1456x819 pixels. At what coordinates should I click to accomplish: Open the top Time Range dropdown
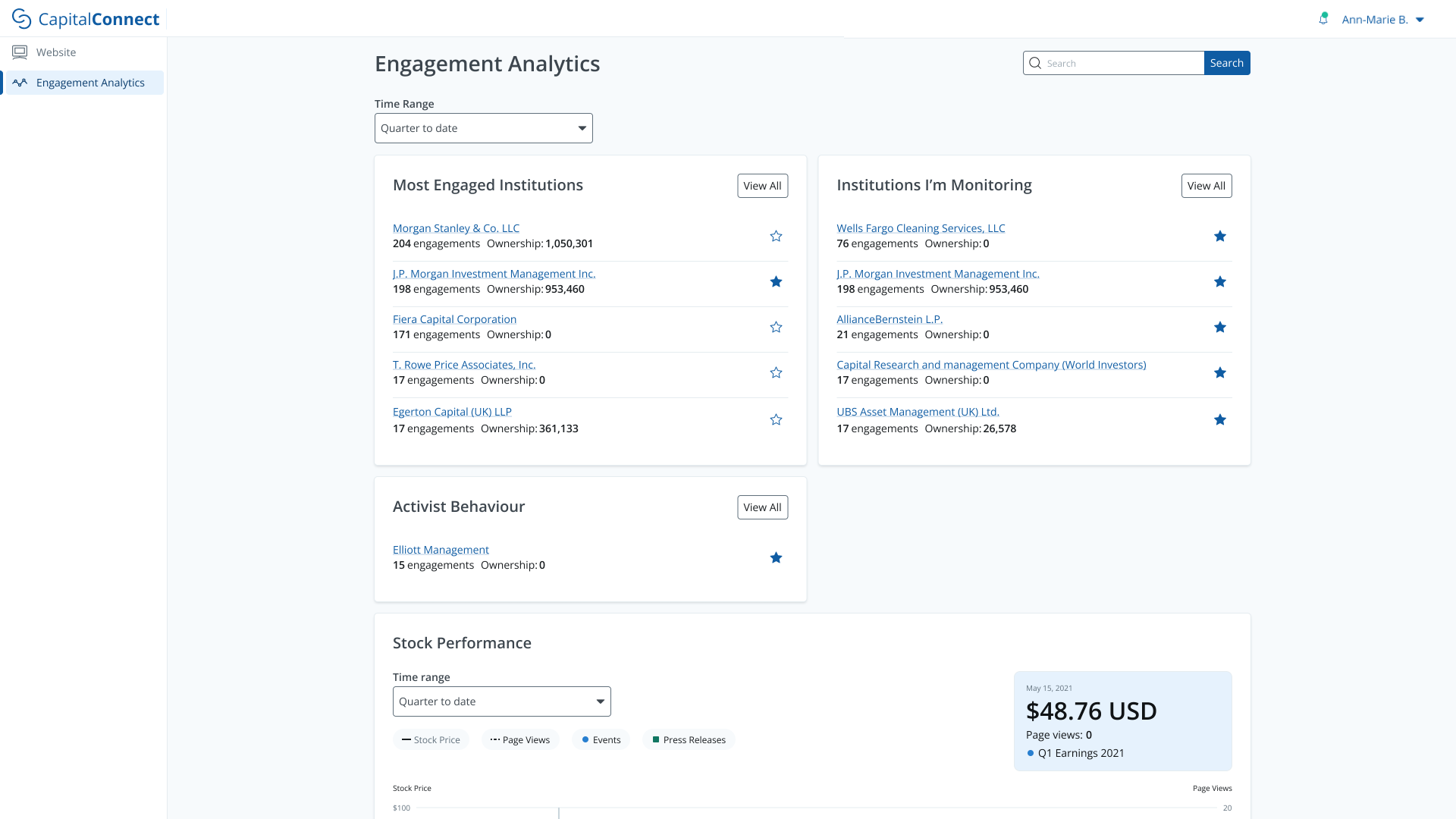(x=484, y=128)
